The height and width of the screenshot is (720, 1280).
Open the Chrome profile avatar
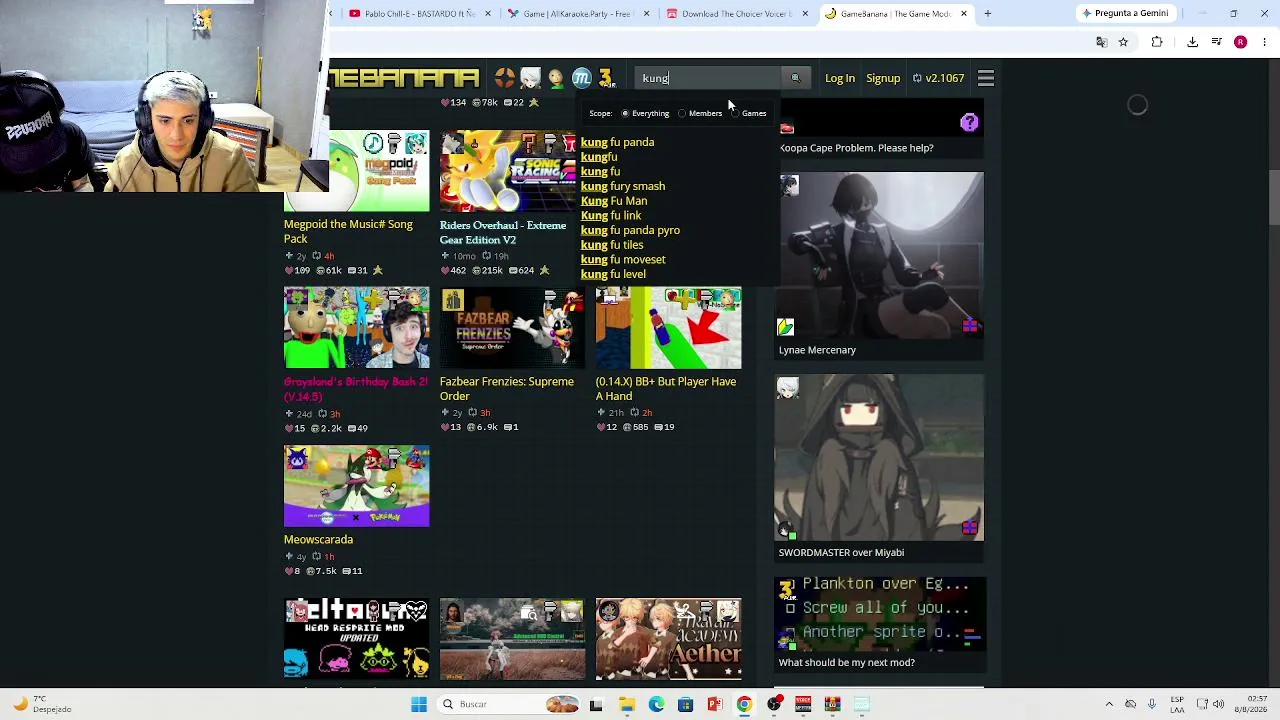point(1240,42)
